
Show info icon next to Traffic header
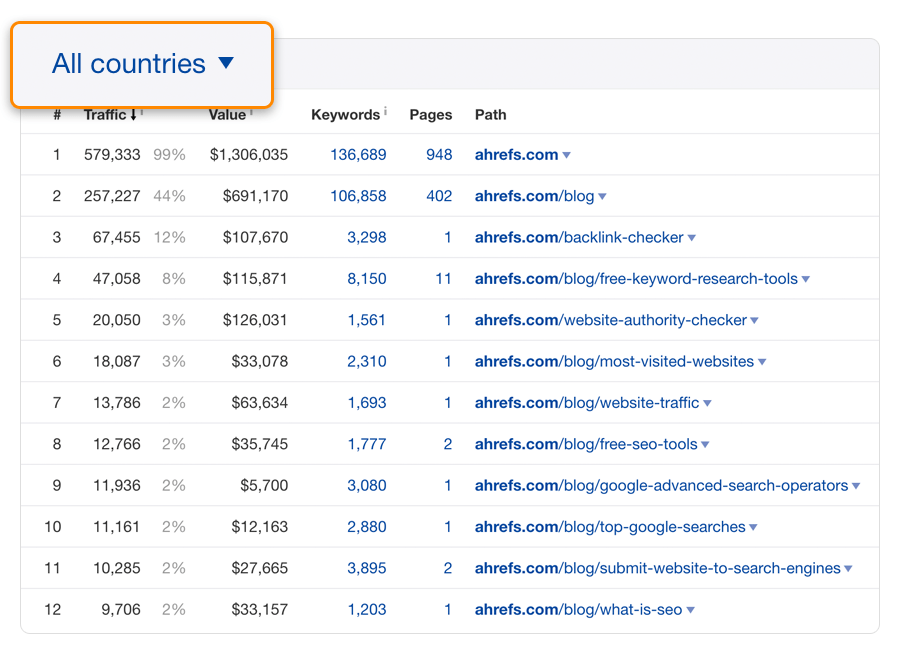tap(142, 113)
